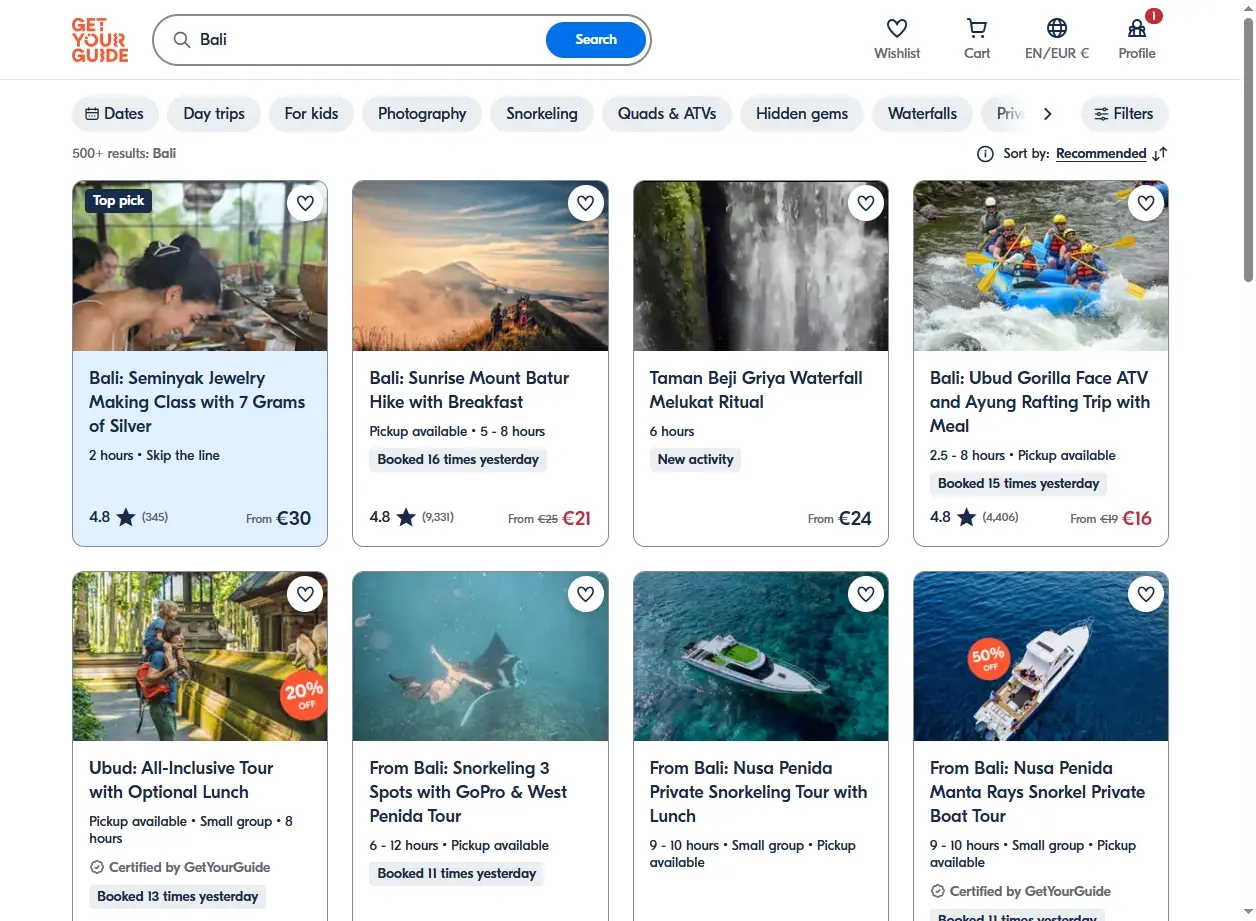Open Taman Beji Griya Waterfall Melukat Ritual title
Viewport: 1256px width, 921px height.
pyautogui.click(x=756, y=390)
